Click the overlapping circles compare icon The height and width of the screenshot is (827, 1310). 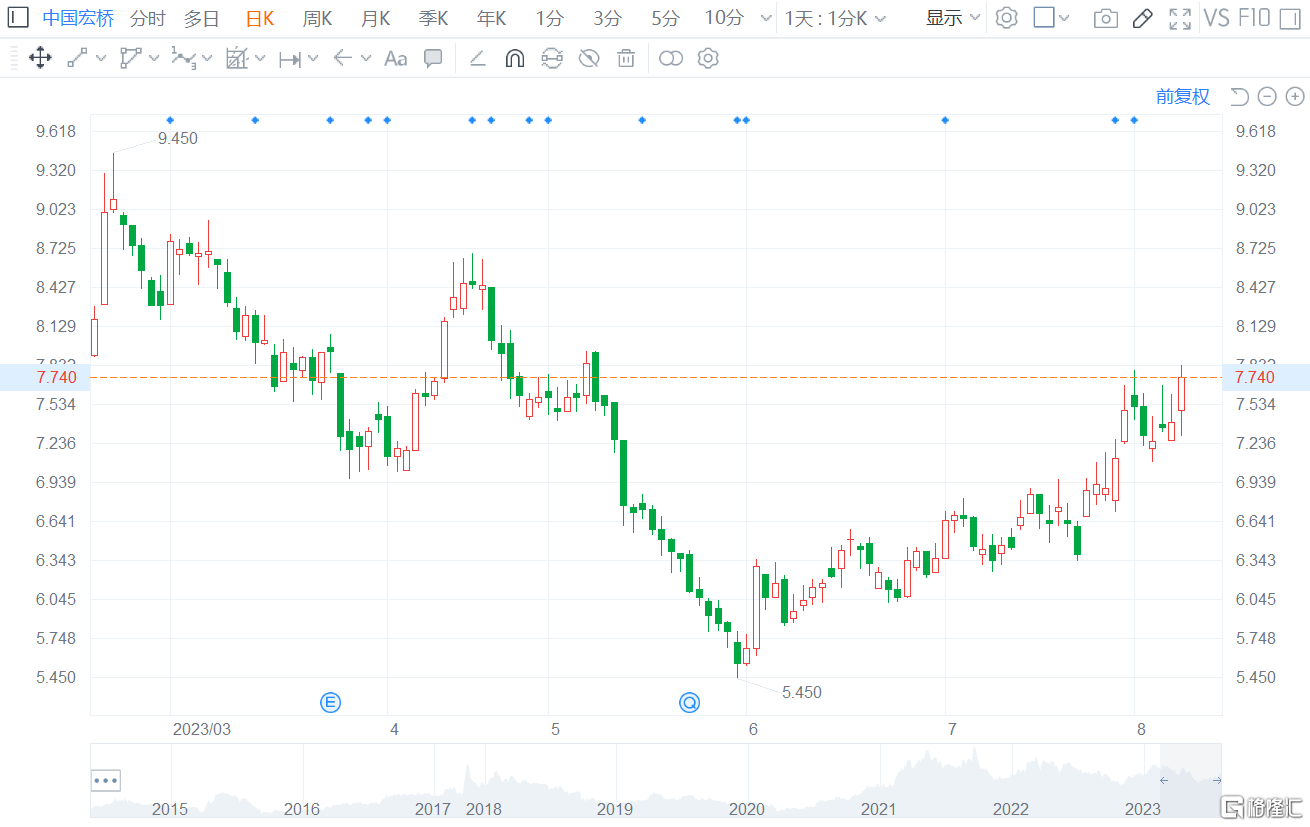(671, 59)
